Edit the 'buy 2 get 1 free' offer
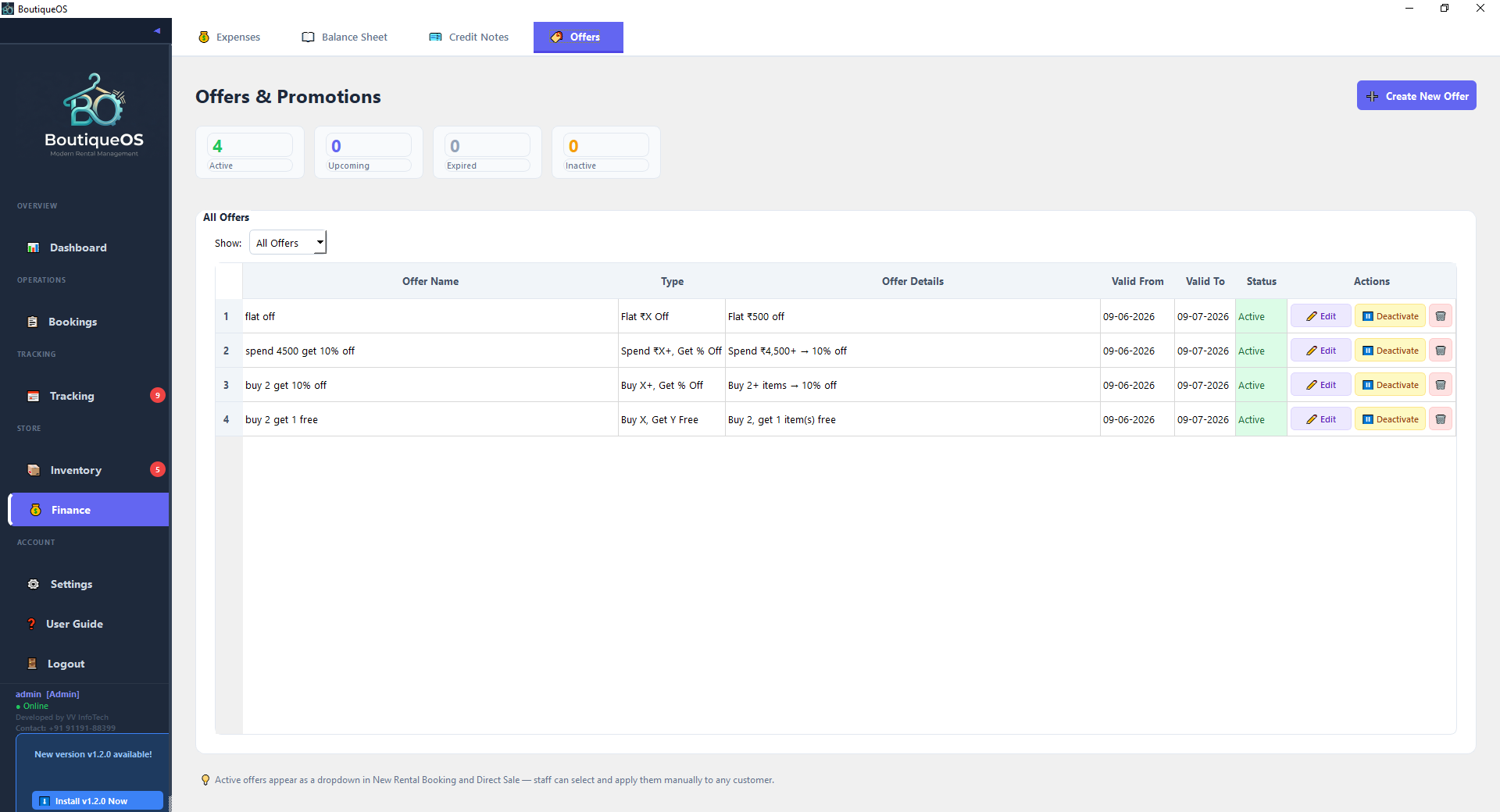This screenshot has width=1500, height=812. tap(1321, 419)
